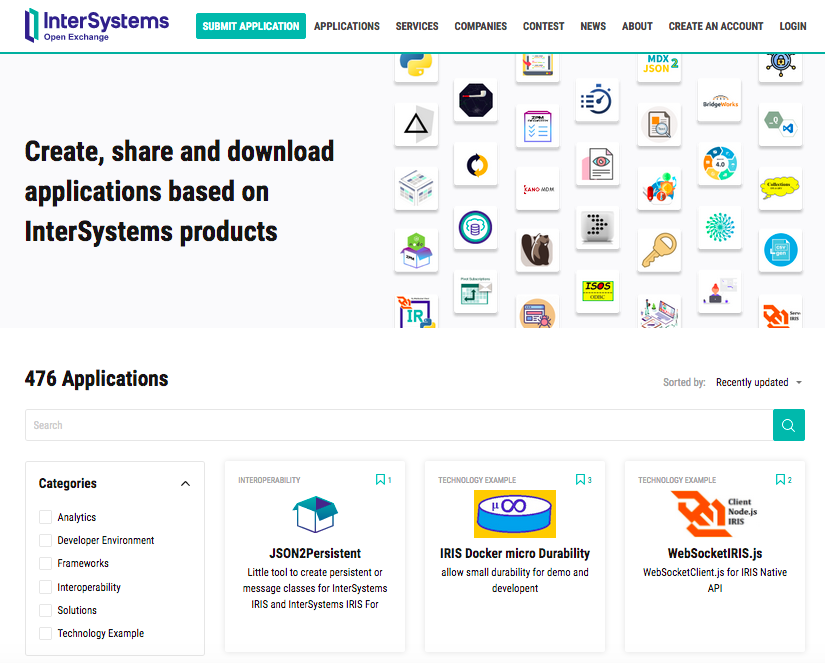Click the WebSocketIRIS.js logo icon
825x663 pixels.
pyautogui.click(x=714, y=511)
